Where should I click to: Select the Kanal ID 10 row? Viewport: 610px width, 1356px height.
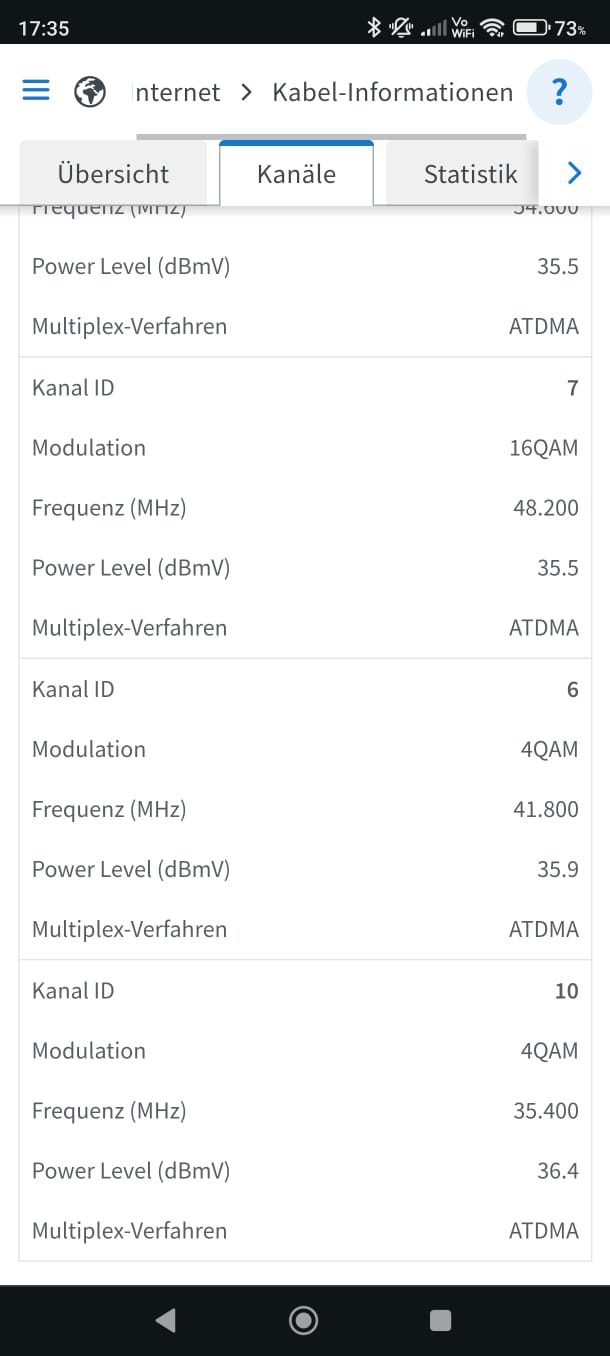305,991
